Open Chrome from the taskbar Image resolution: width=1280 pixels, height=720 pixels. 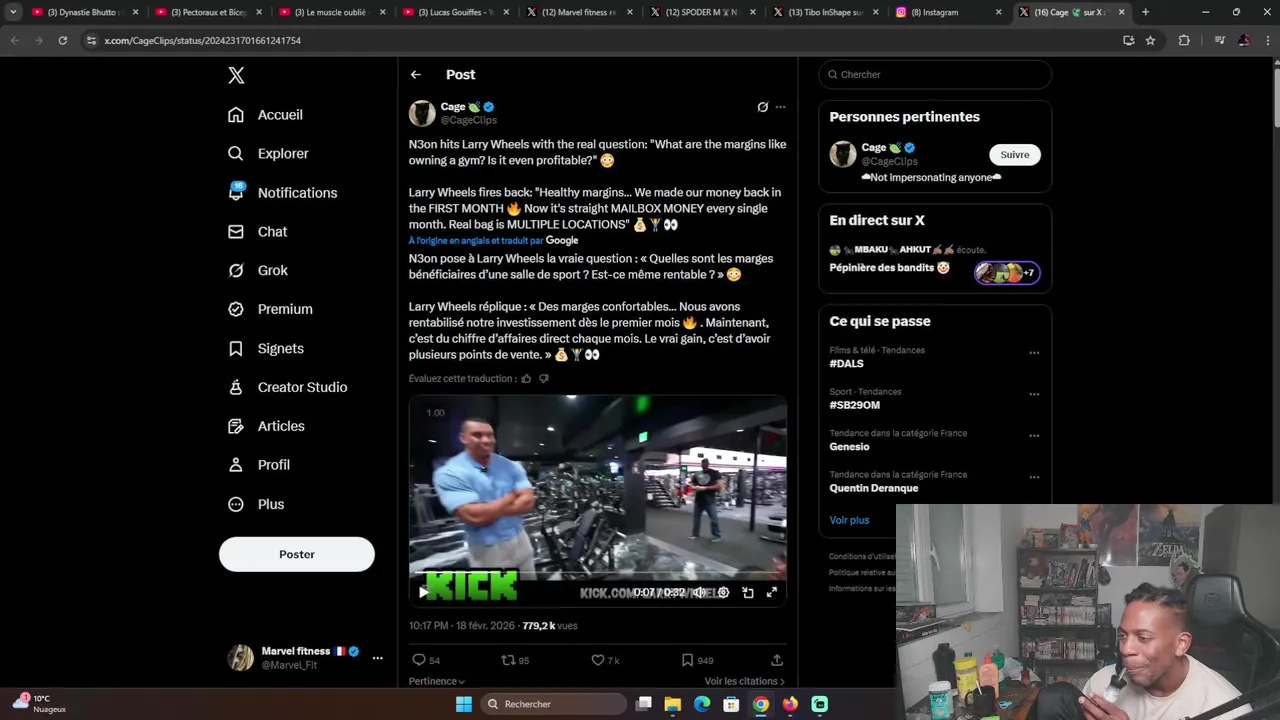pos(761,704)
